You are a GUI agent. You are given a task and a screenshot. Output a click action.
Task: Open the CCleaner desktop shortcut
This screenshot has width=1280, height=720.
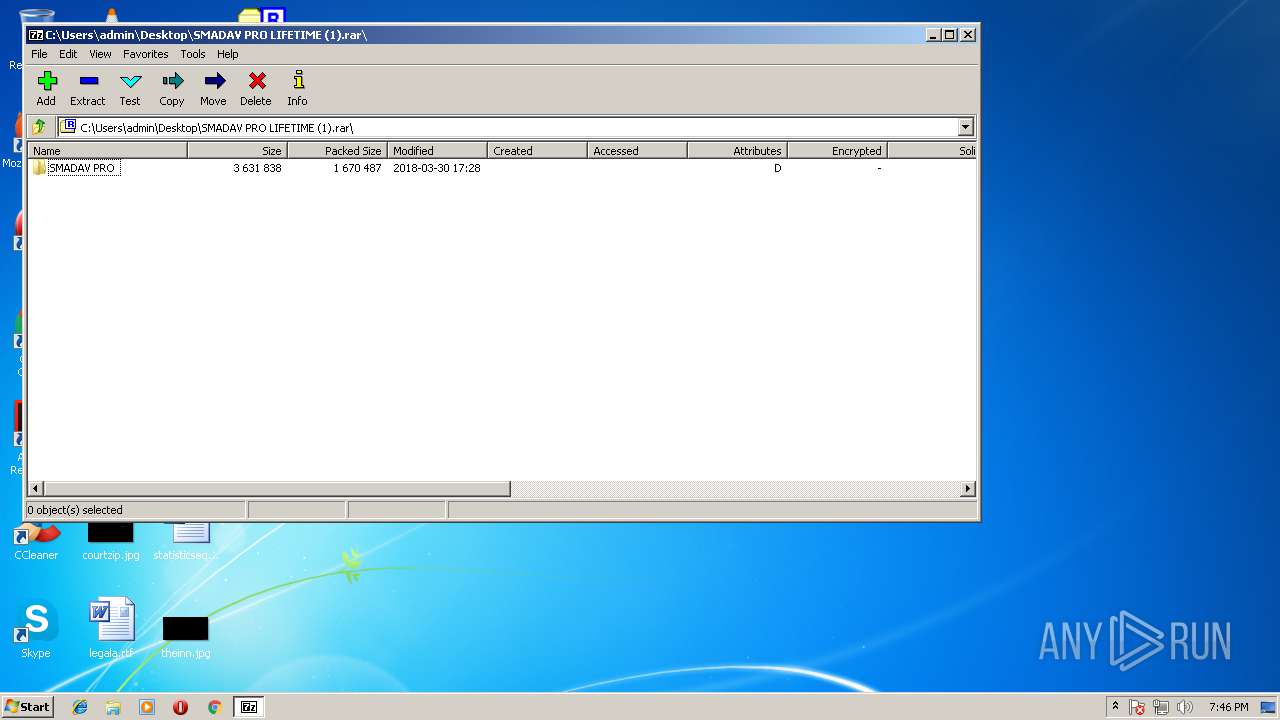click(x=36, y=541)
